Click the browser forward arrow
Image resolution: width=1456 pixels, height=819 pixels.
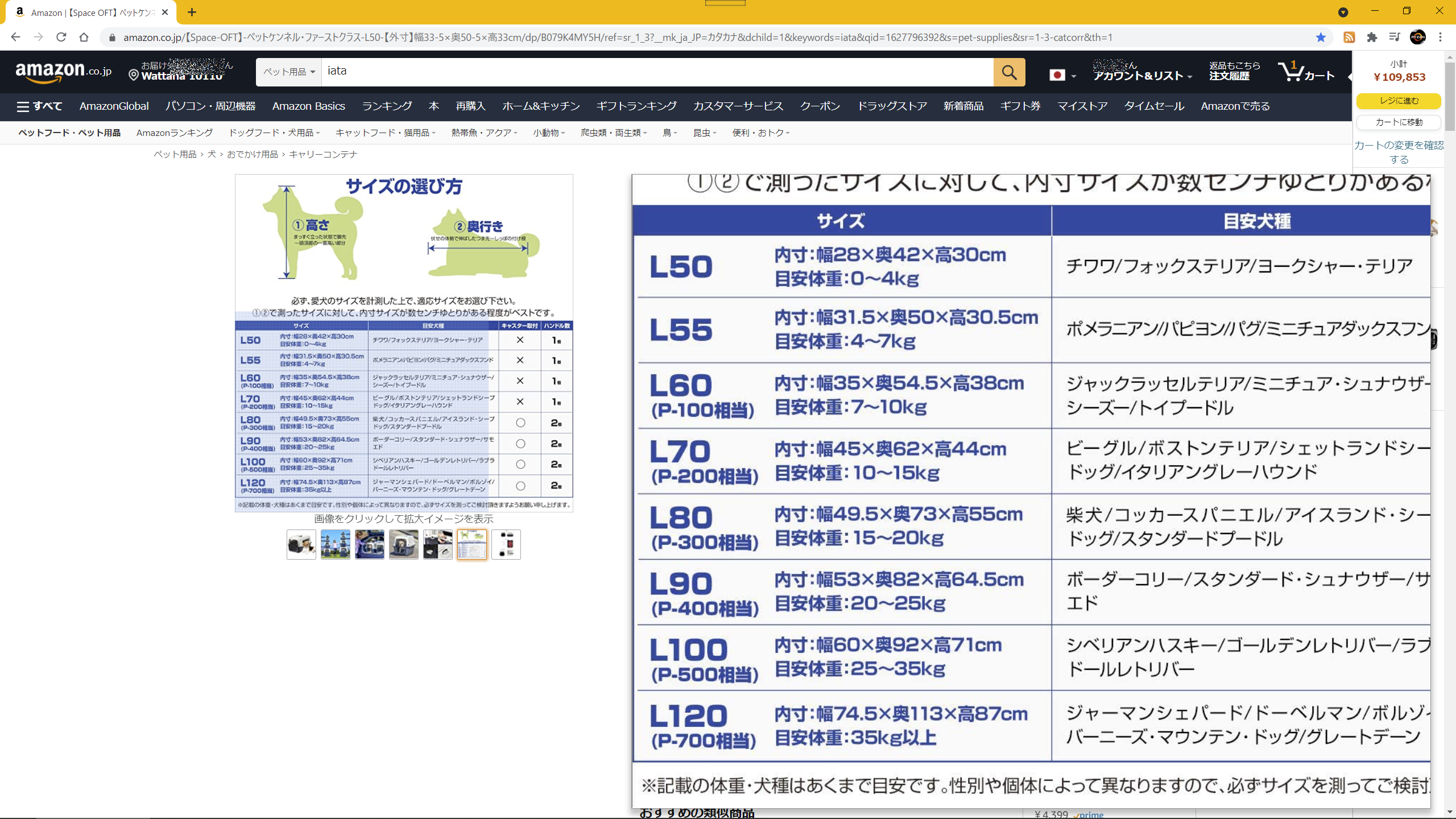pyautogui.click(x=38, y=37)
